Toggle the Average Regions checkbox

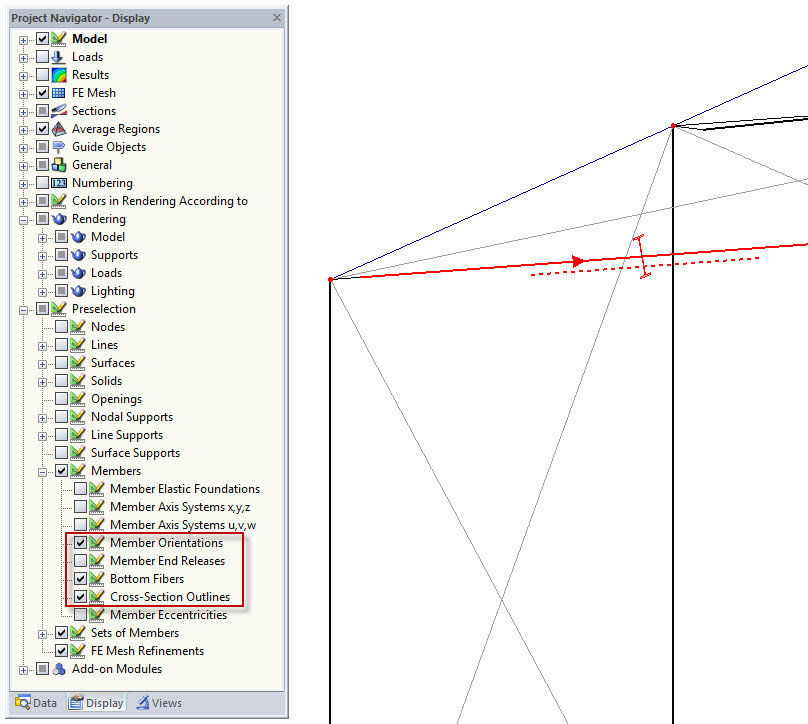(42, 129)
